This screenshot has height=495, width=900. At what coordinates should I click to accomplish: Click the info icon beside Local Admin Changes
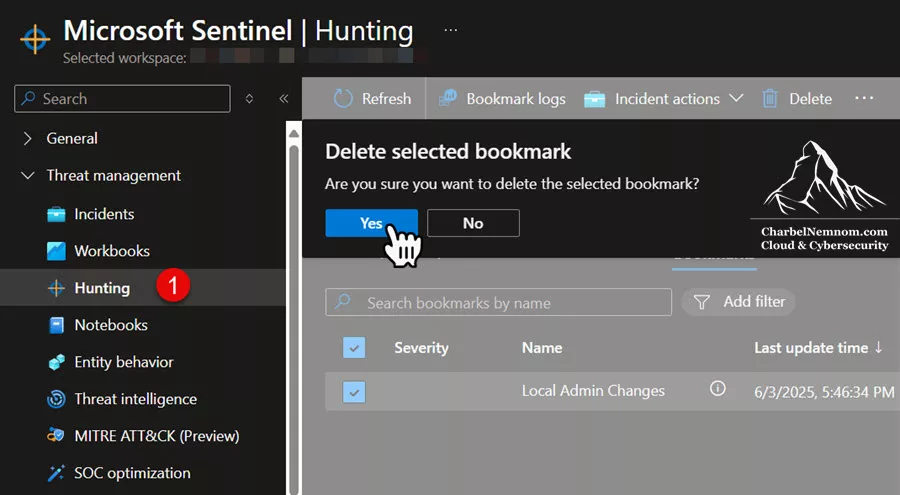[x=717, y=389]
